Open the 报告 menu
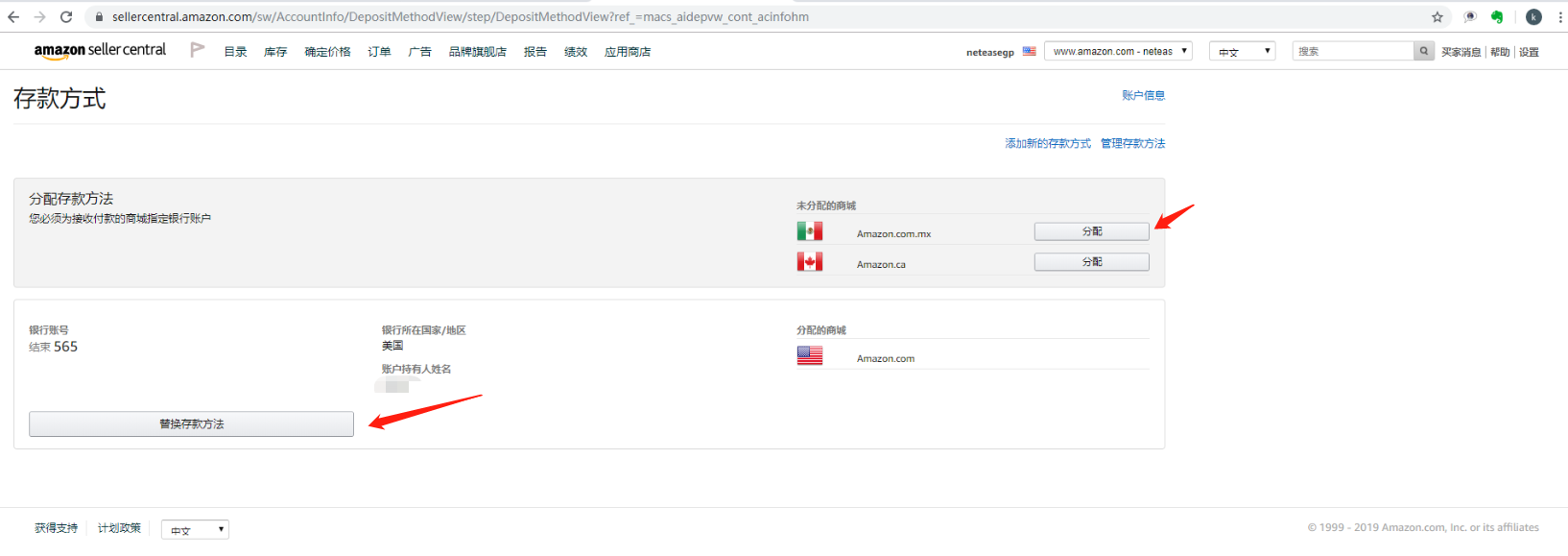Screen dimensions: 1568x556 tap(535, 52)
